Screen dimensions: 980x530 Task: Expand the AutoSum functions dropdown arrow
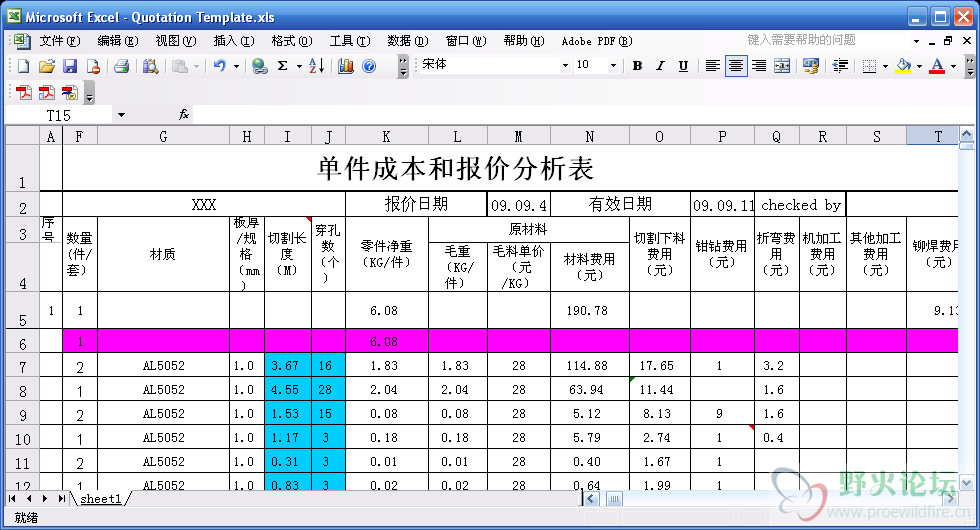299,66
